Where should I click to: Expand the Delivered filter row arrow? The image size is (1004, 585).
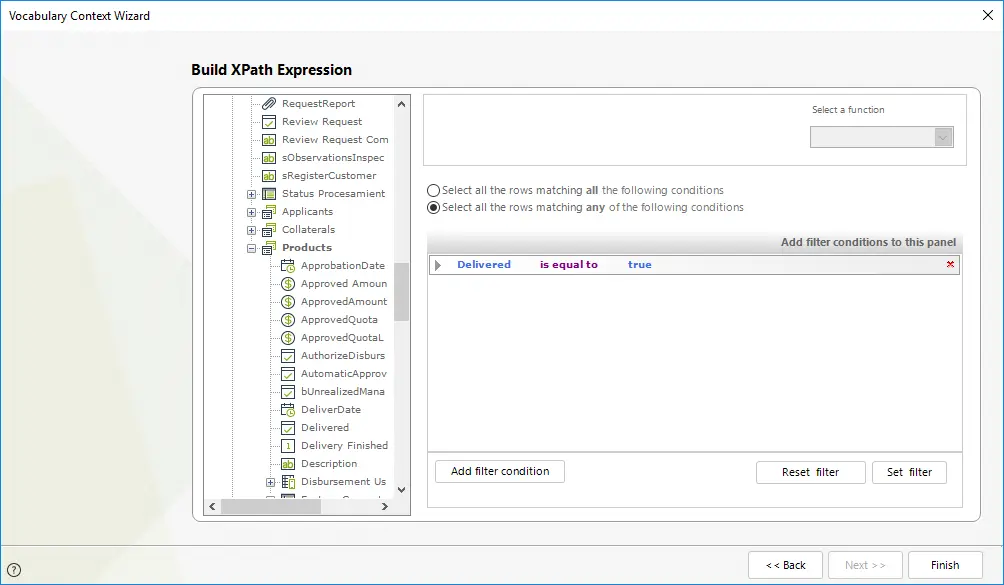tap(438, 265)
